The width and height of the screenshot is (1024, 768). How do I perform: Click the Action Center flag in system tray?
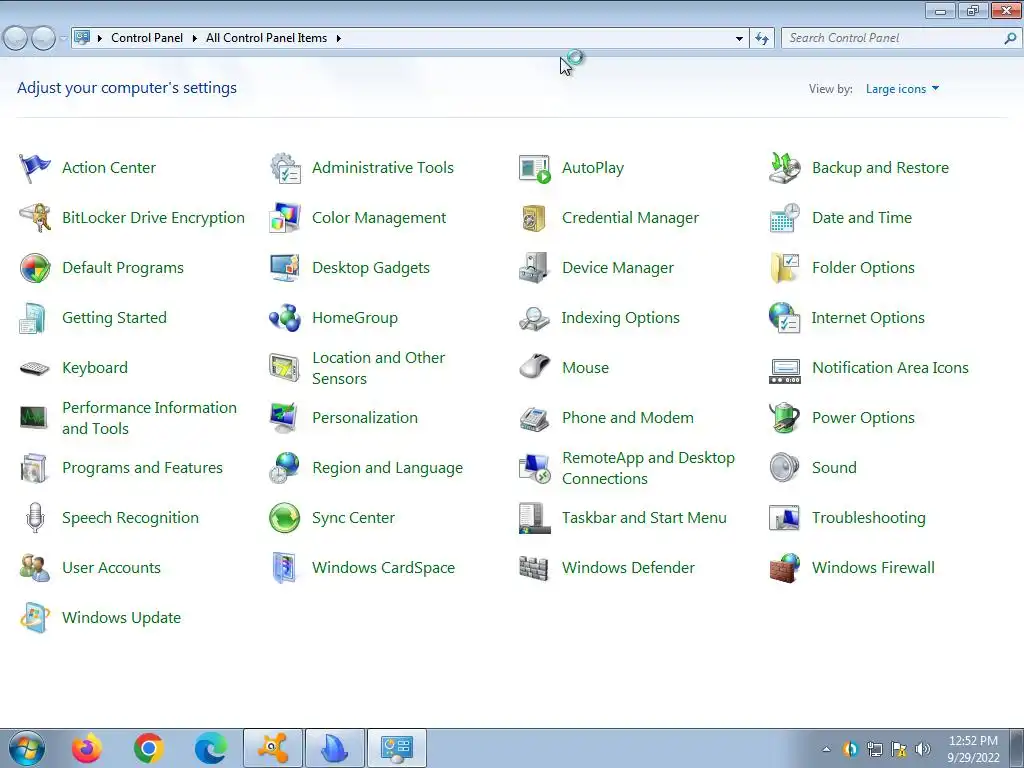click(x=899, y=749)
